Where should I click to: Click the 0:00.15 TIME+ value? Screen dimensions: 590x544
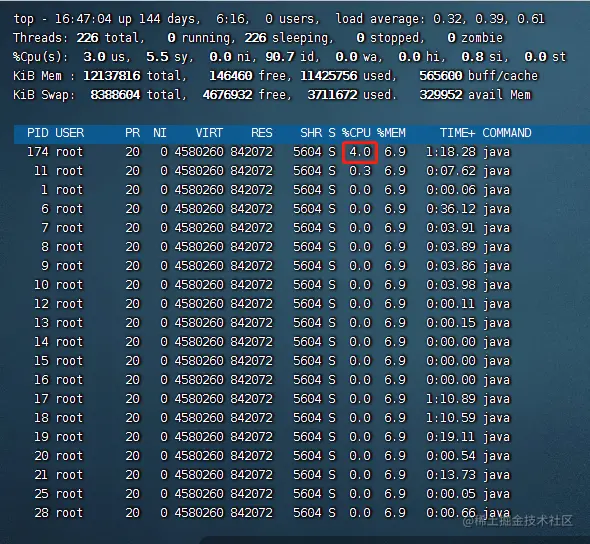451,323
